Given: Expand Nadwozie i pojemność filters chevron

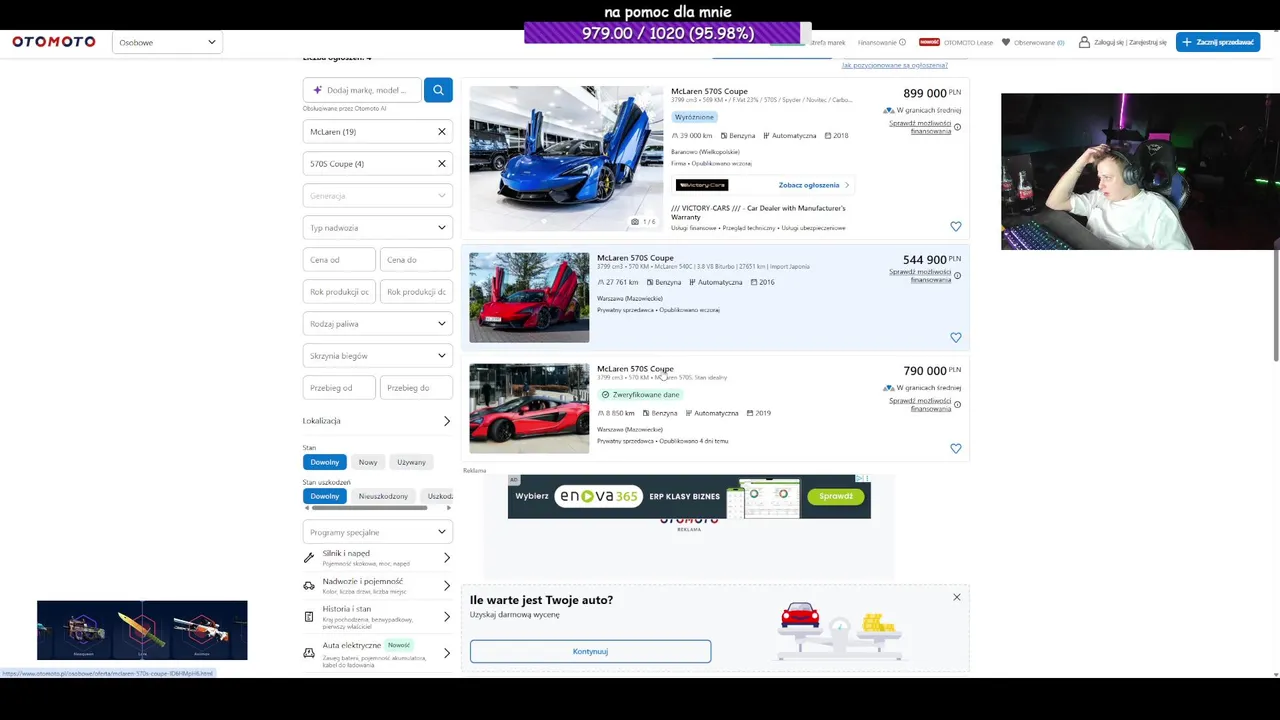Looking at the screenshot, I should click(x=446, y=586).
